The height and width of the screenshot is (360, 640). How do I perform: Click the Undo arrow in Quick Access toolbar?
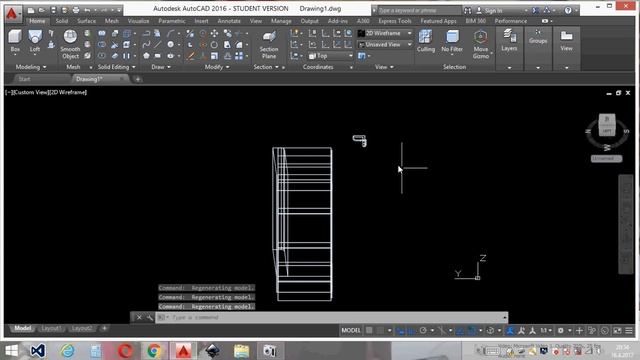pyautogui.click(x=87, y=10)
